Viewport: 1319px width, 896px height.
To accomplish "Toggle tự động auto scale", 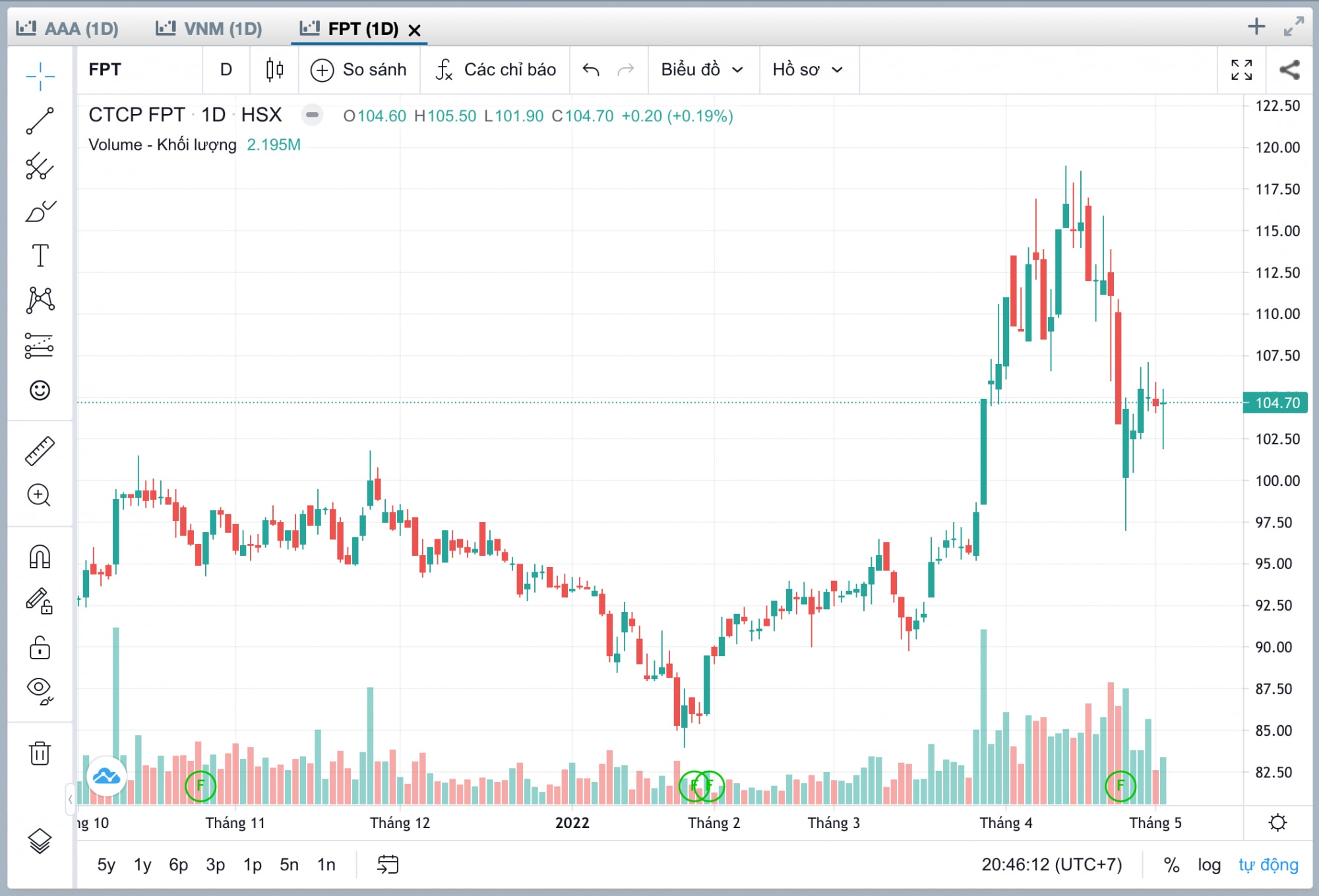I will (x=1268, y=864).
